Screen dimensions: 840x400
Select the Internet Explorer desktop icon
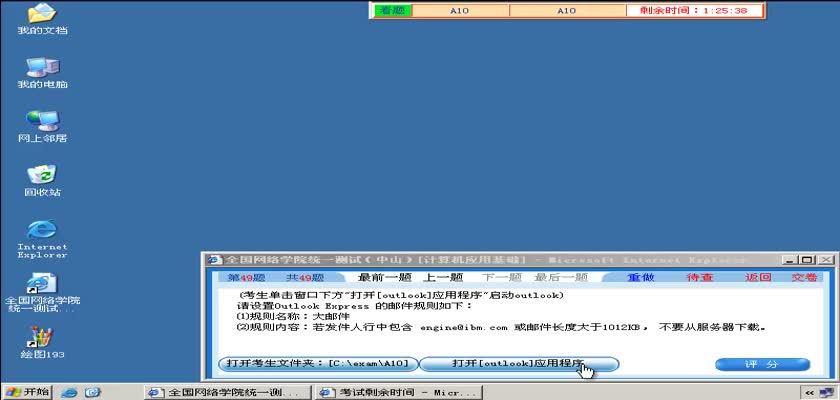pos(42,239)
